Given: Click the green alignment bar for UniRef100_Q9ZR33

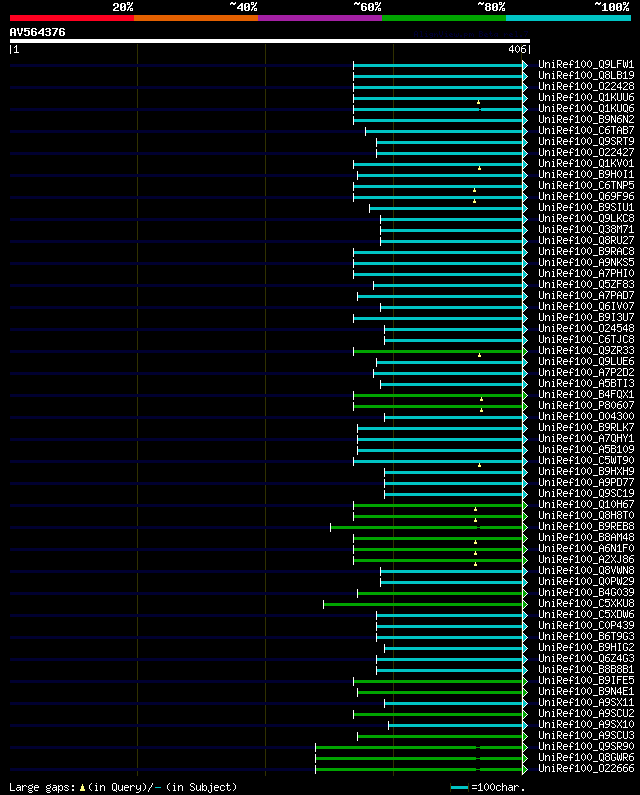Looking at the screenshot, I should point(439,351).
